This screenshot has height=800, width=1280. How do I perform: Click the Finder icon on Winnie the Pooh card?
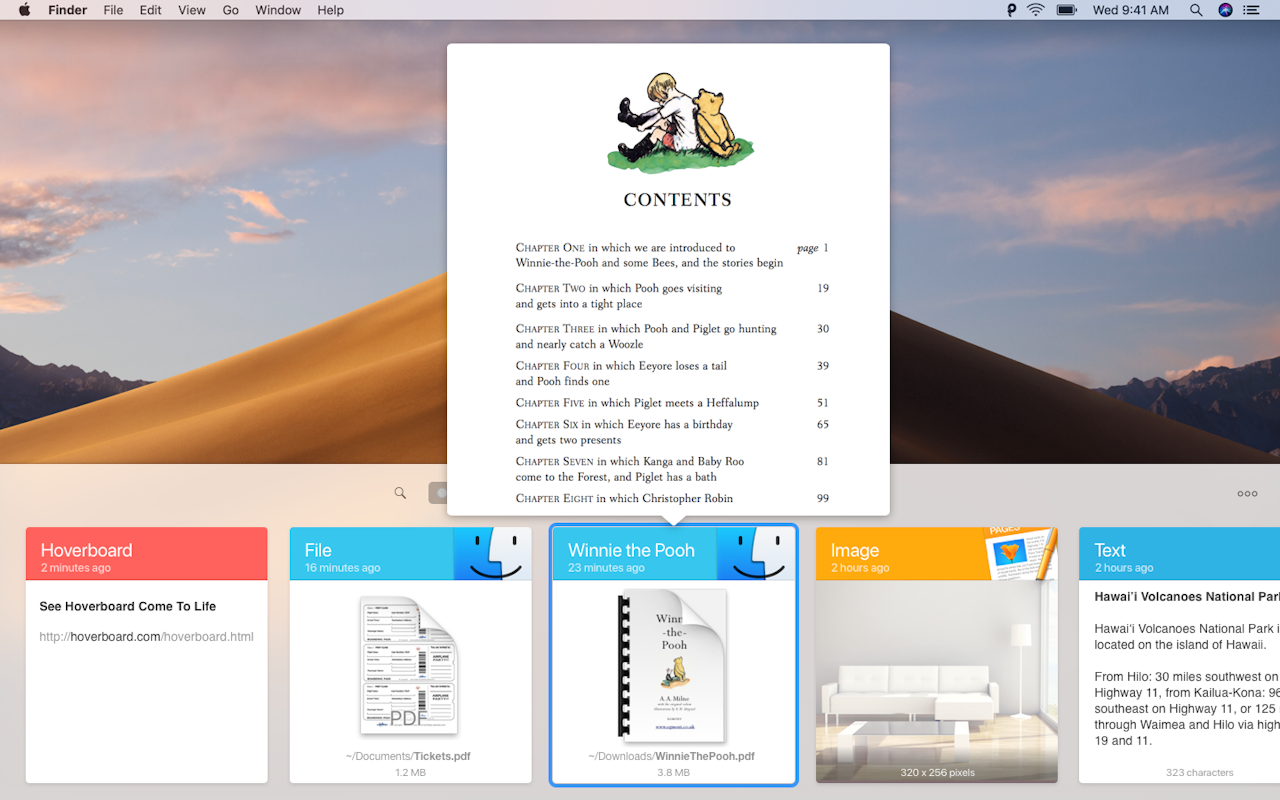click(x=756, y=553)
